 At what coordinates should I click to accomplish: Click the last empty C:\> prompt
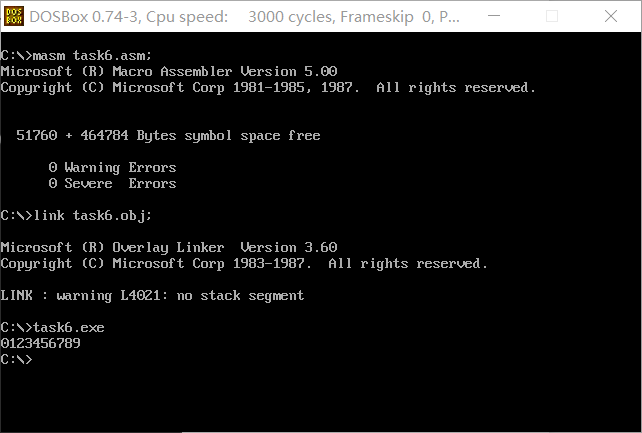[x=17, y=360]
